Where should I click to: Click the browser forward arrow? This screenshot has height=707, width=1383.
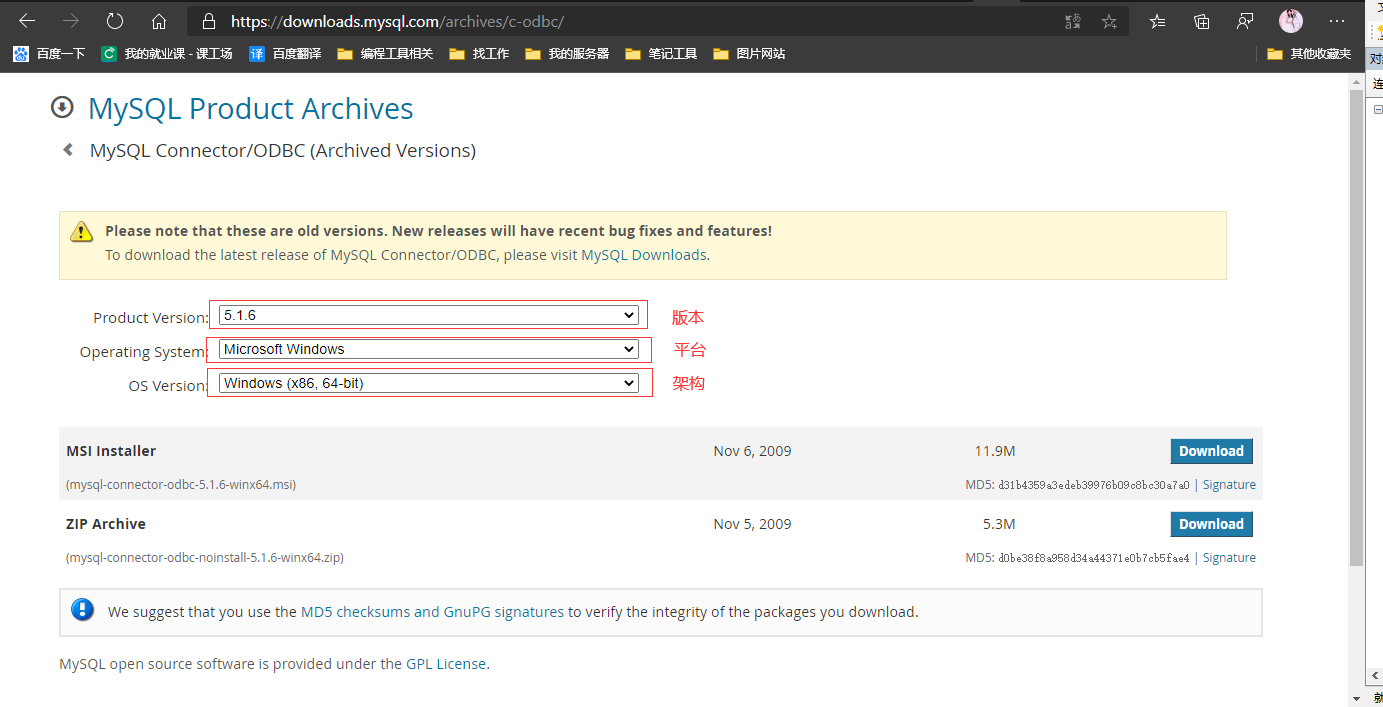tap(71, 21)
